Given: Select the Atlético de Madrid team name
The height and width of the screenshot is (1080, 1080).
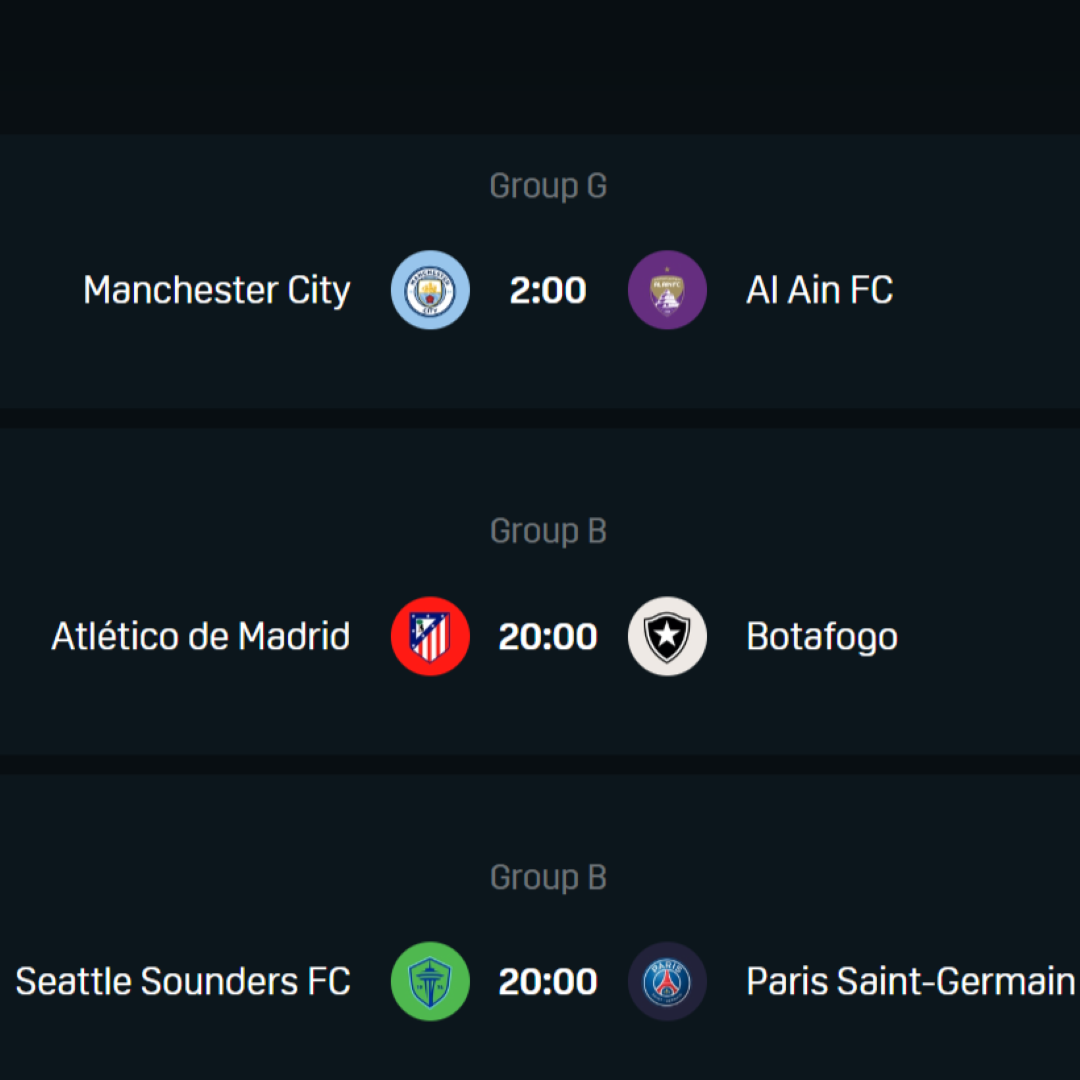Looking at the screenshot, I should click(x=201, y=636).
